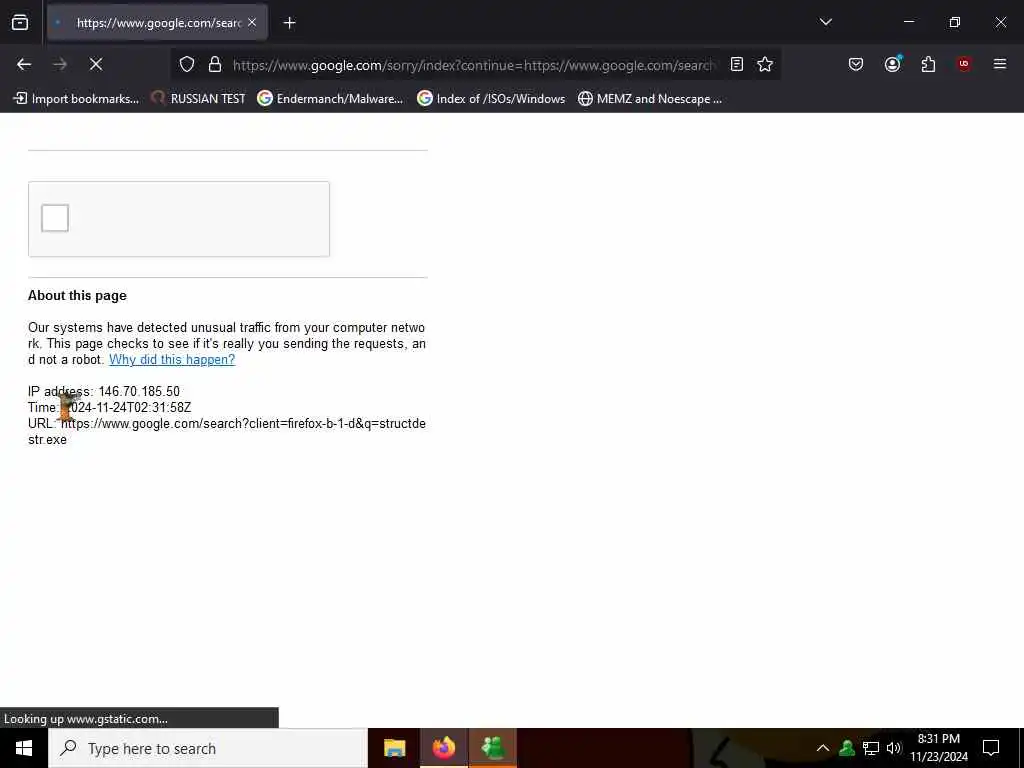Open MEMZ and Noescape bookmark
Image resolution: width=1024 pixels, height=768 pixels.
tap(650, 99)
